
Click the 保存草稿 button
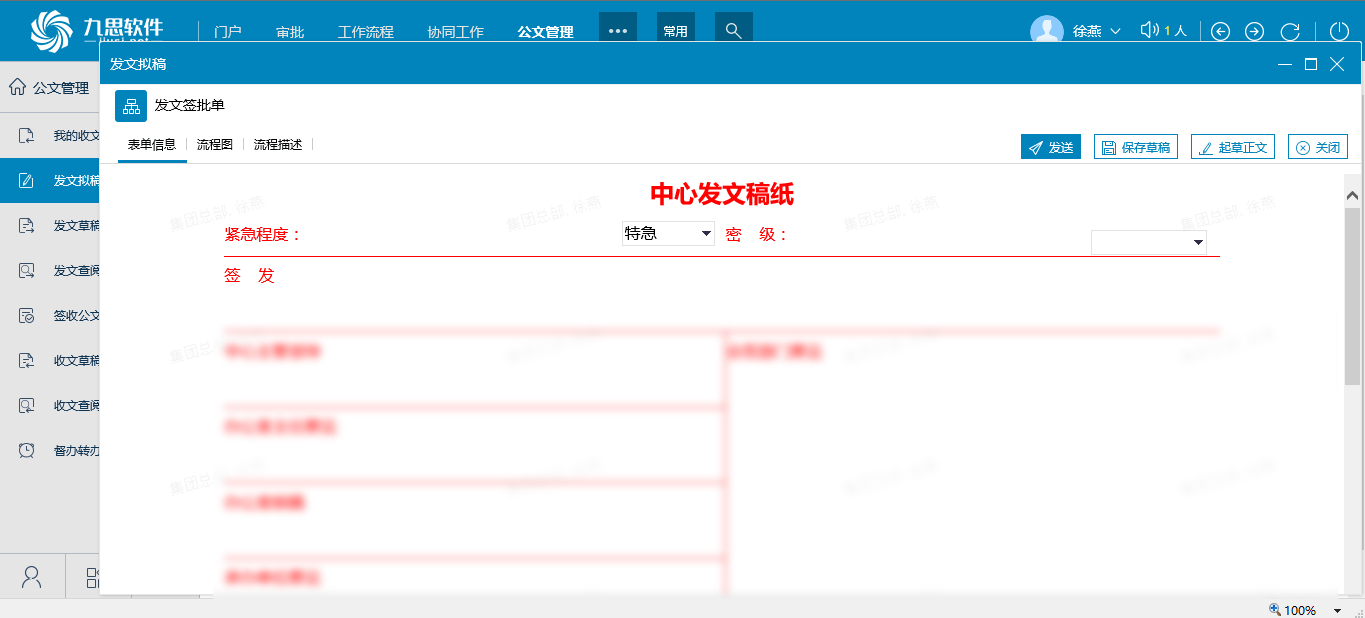pyautogui.click(x=1135, y=147)
